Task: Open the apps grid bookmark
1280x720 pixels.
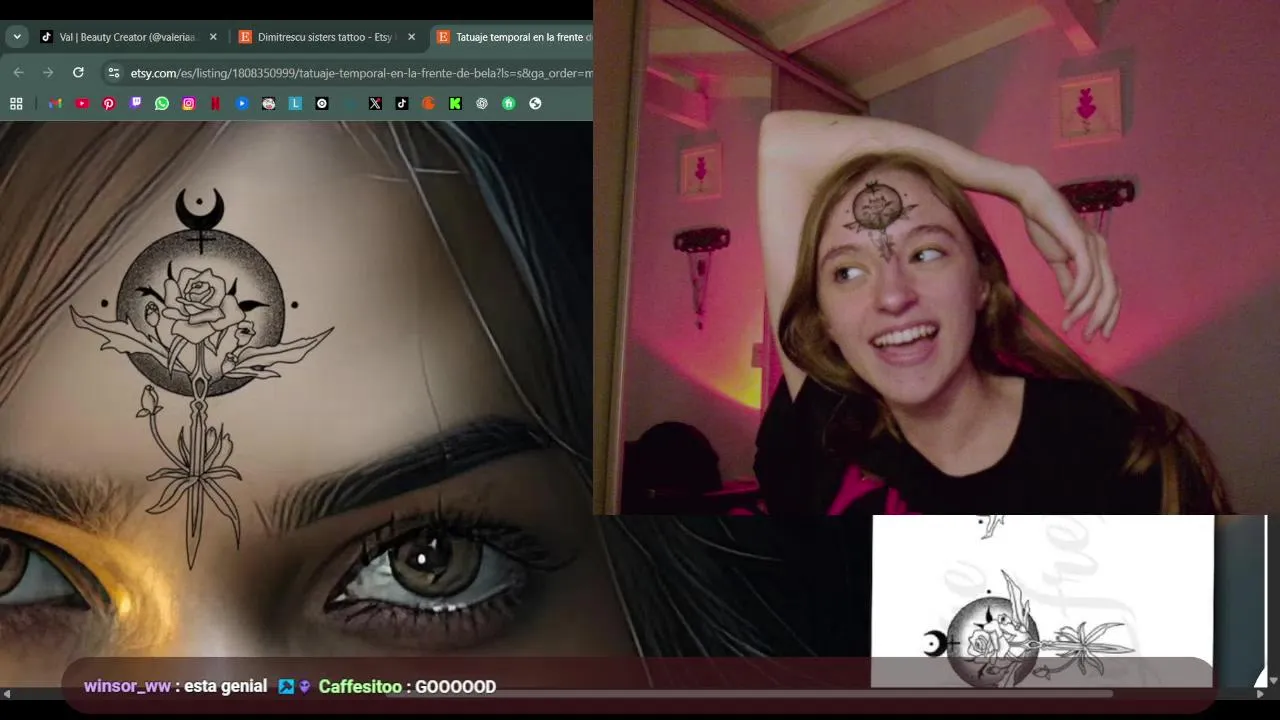Action: click(x=16, y=103)
